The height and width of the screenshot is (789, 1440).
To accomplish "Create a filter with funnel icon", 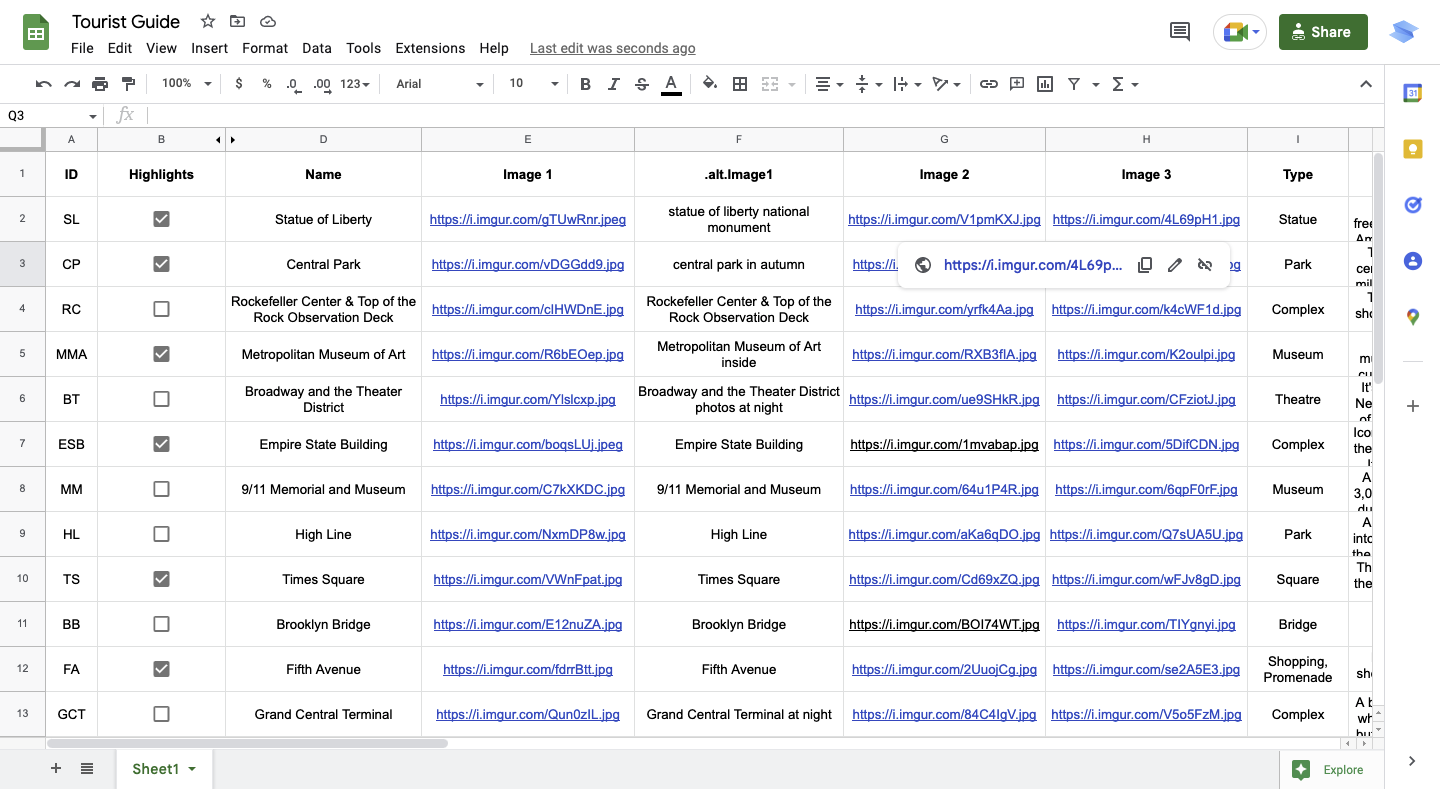I will click(1074, 84).
